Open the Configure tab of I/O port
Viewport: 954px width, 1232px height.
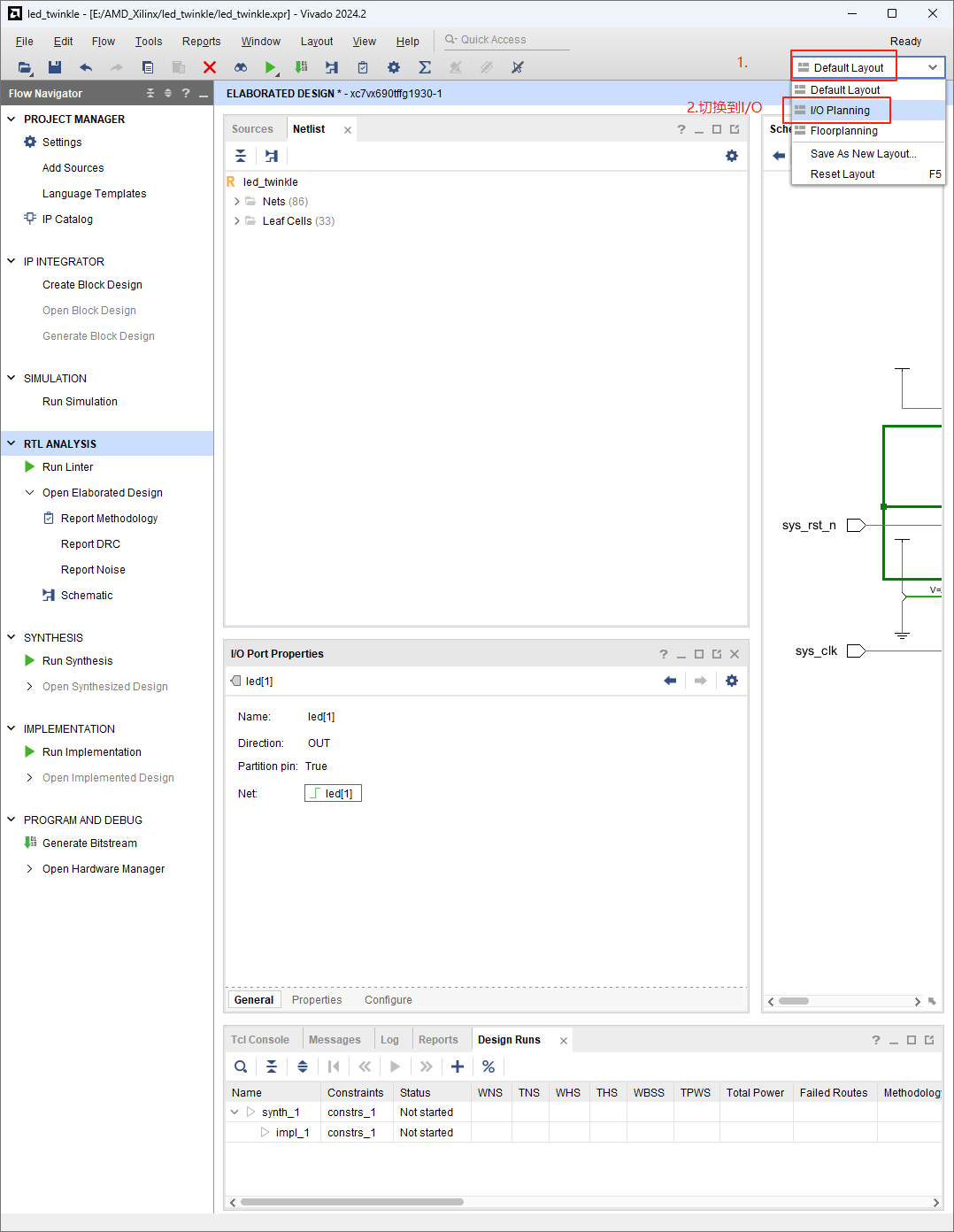[389, 1000]
